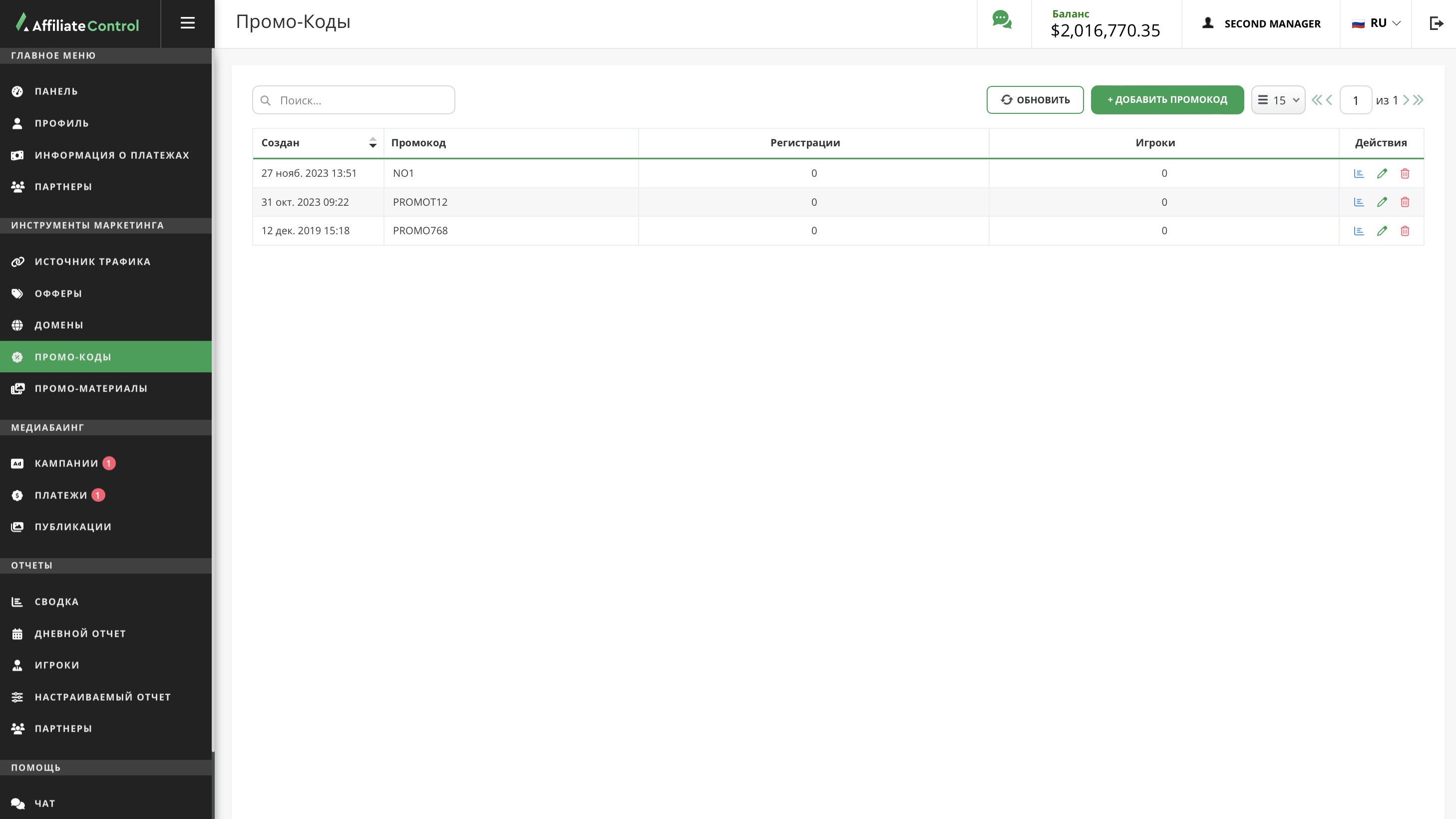
Task: Navigate to Источник трафика menu item
Action: coord(92,262)
